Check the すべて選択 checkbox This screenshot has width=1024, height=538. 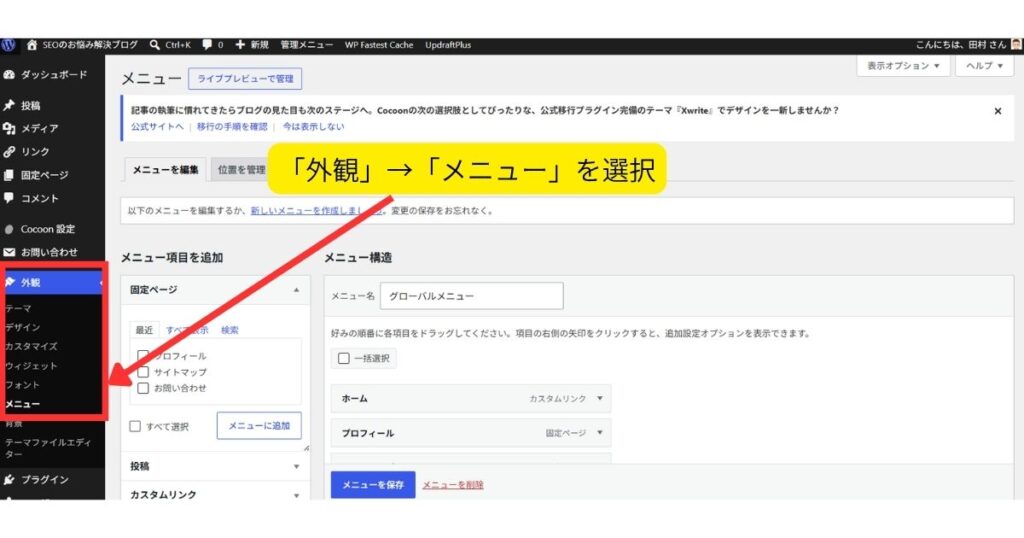tap(135, 426)
